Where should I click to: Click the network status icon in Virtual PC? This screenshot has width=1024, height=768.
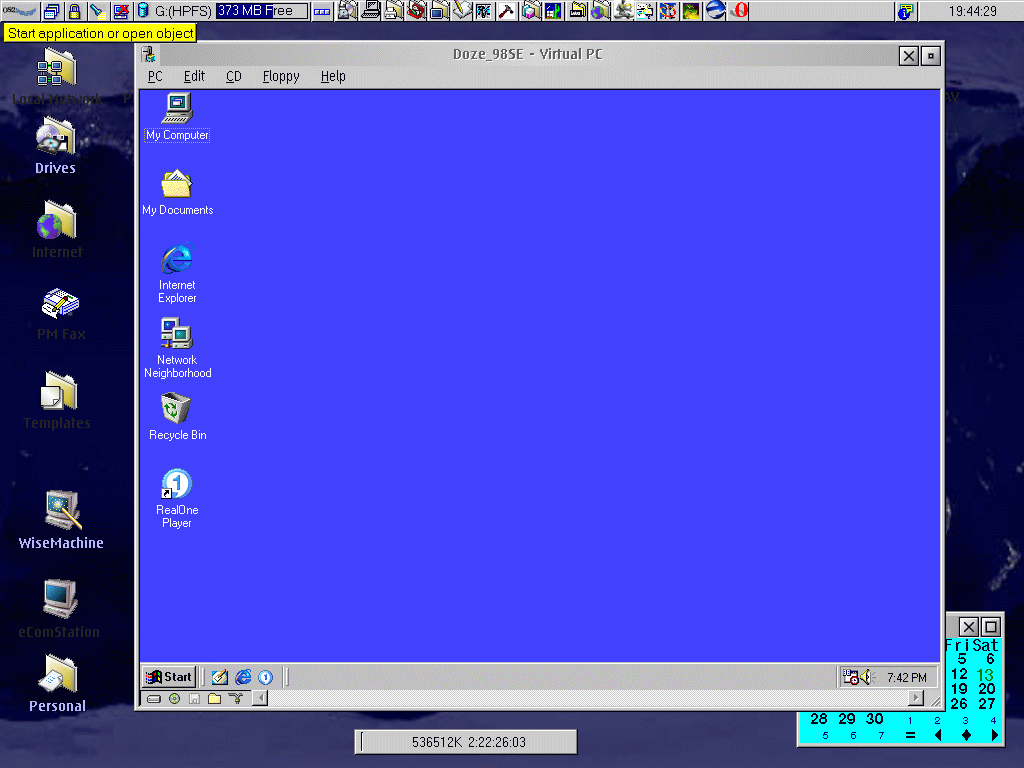pyautogui.click(x=236, y=699)
